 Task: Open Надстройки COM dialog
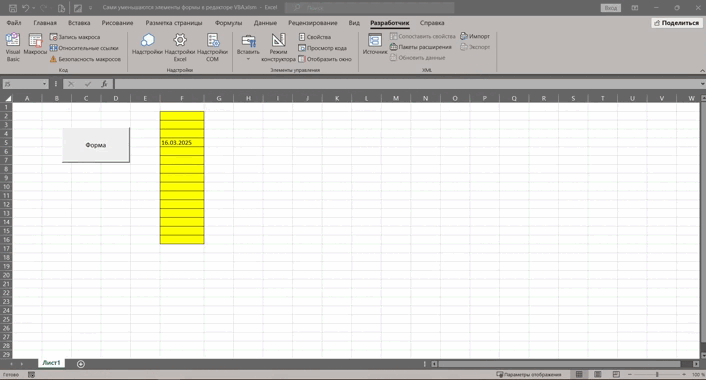coord(213,47)
